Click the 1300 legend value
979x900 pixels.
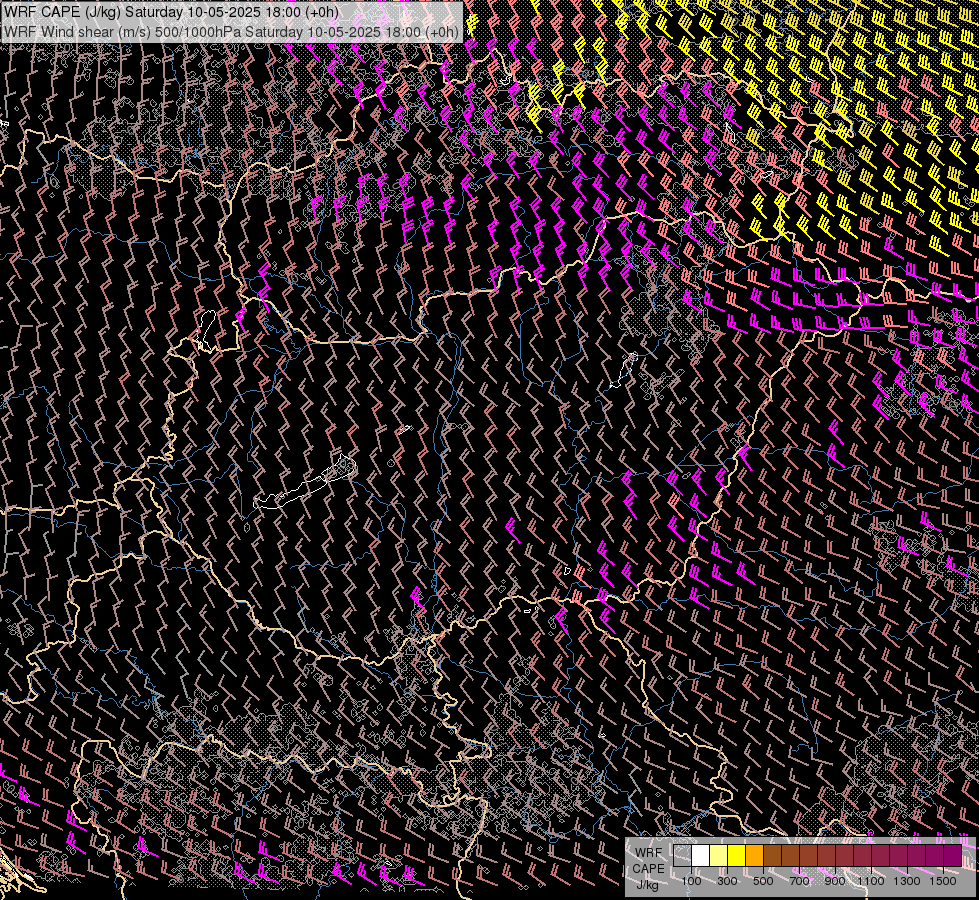pos(907,881)
